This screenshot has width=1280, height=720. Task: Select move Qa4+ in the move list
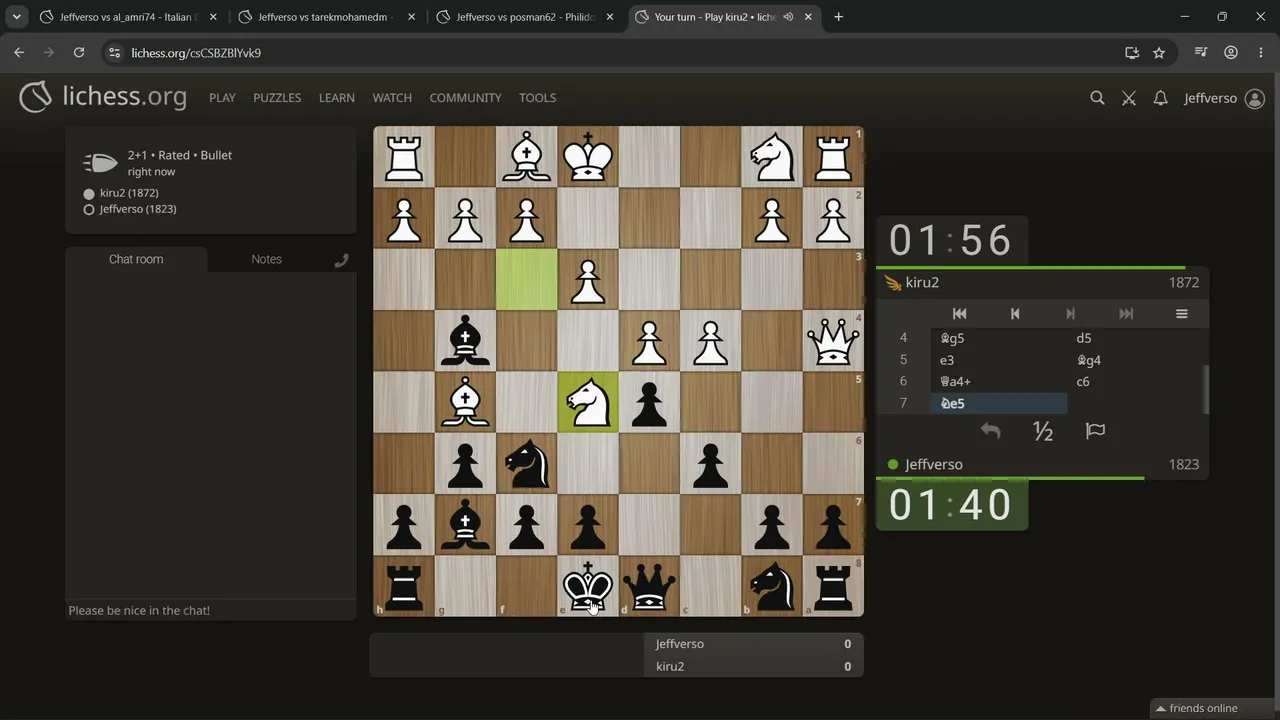pyautogui.click(x=999, y=382)
